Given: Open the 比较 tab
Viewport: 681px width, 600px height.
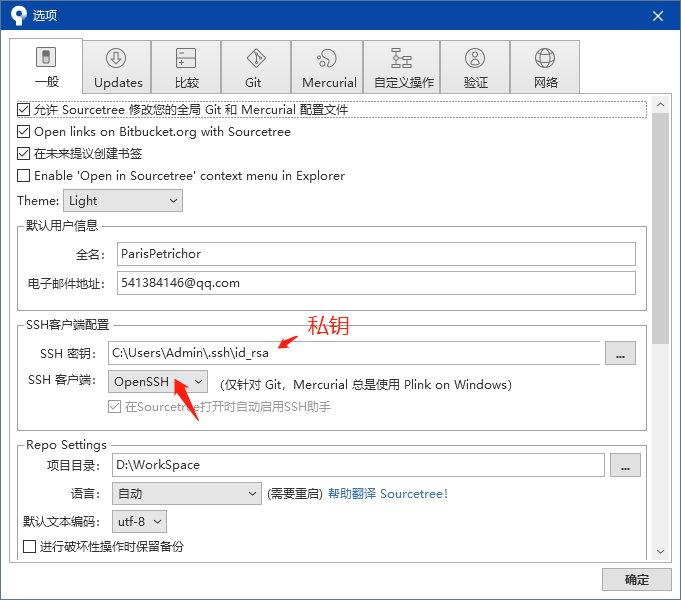Looking at the screenshot, I should tap(186, 67).
